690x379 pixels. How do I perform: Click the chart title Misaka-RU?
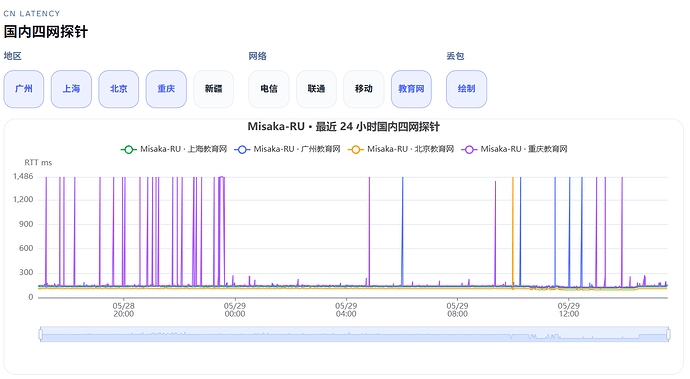344,127
